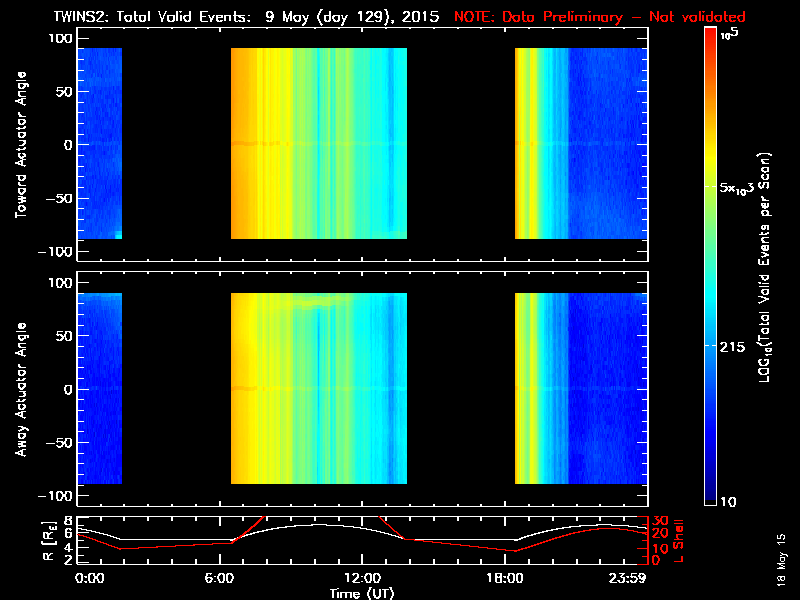Click the red "20" L Shell tick label
This screenshot has height=600, width=800.
point(660,533)
